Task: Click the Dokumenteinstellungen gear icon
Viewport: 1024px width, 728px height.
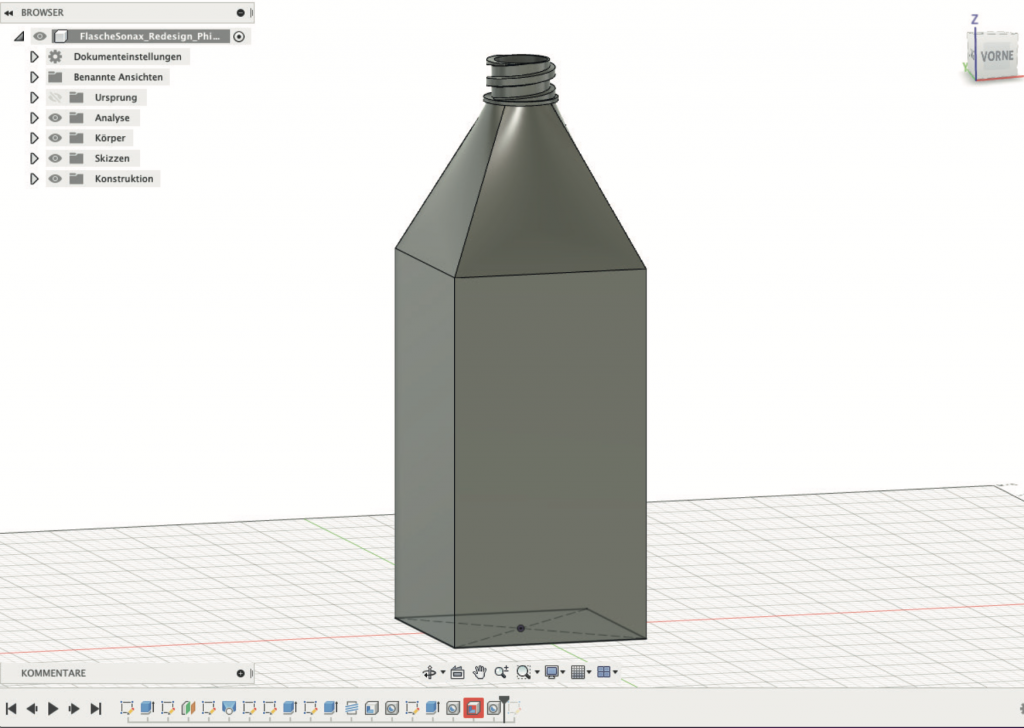Action: pyautogui.click(x=55, y=57)
